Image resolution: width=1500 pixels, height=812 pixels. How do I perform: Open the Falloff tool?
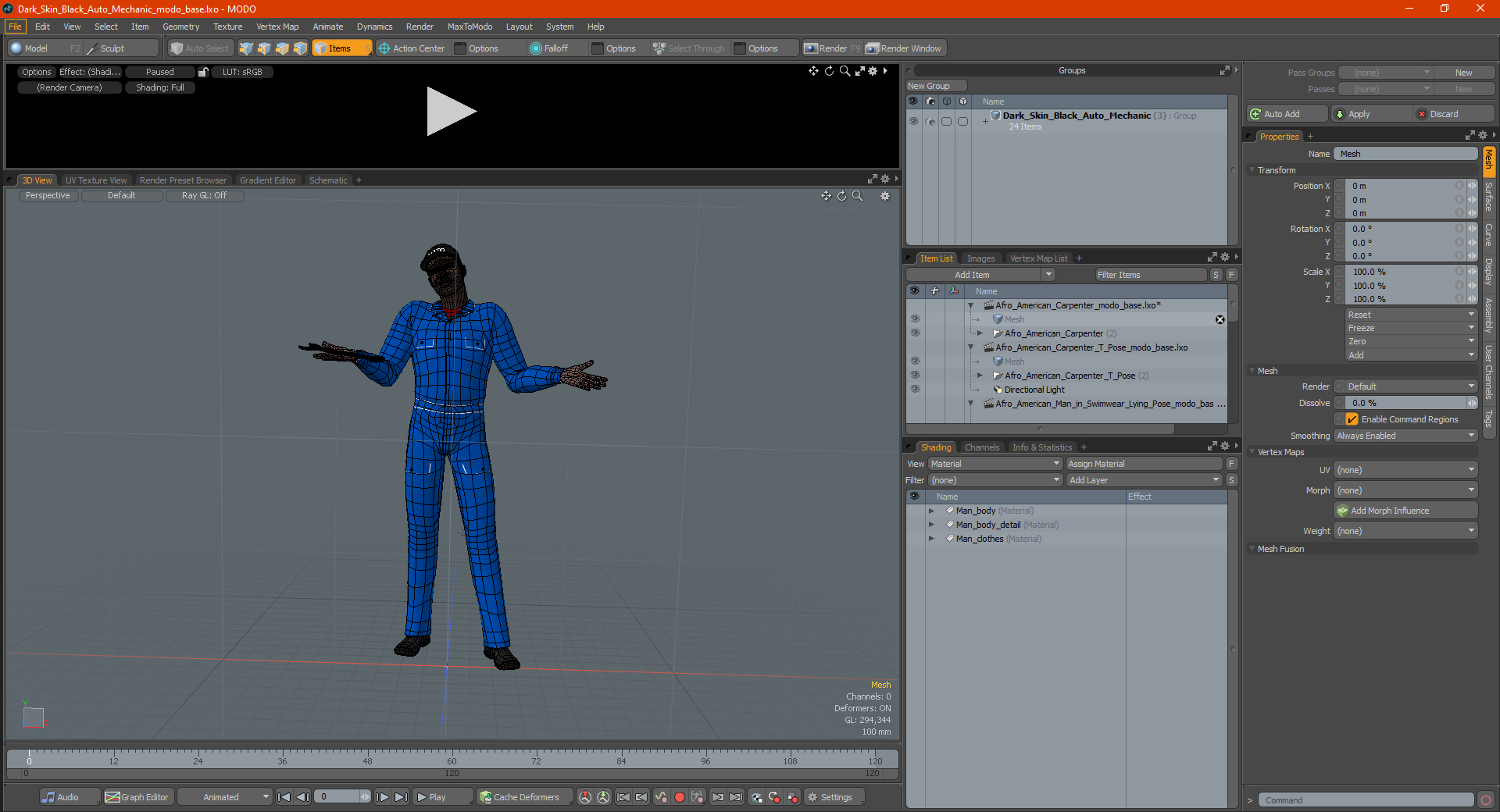point(549,48)
